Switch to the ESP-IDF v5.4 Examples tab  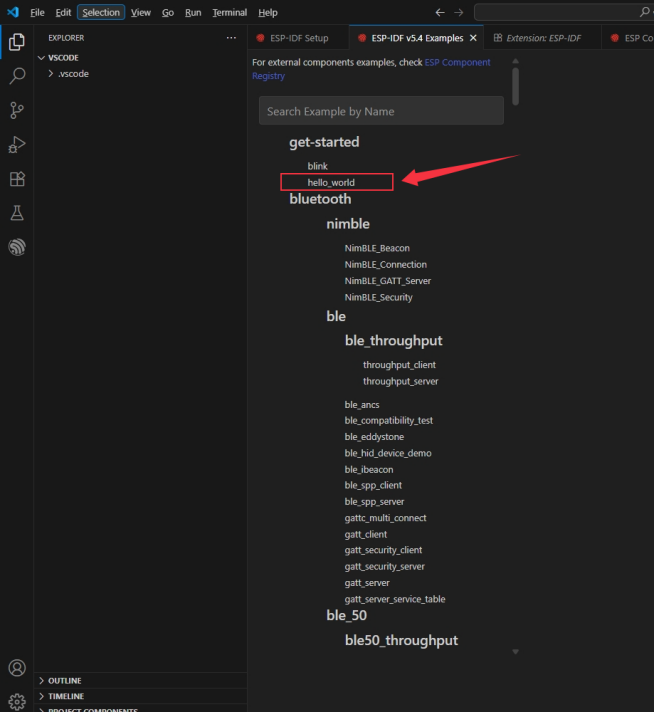[416, 38]
